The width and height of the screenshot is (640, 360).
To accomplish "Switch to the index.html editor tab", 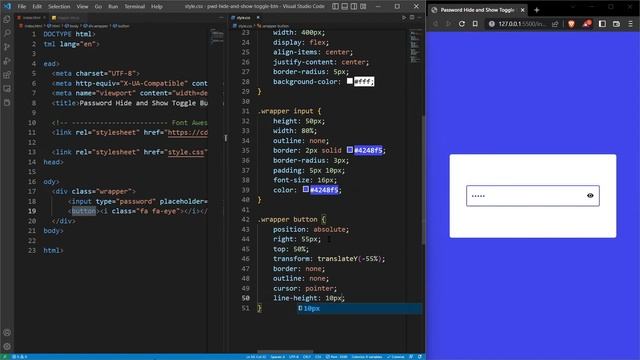I will [31, 18].
